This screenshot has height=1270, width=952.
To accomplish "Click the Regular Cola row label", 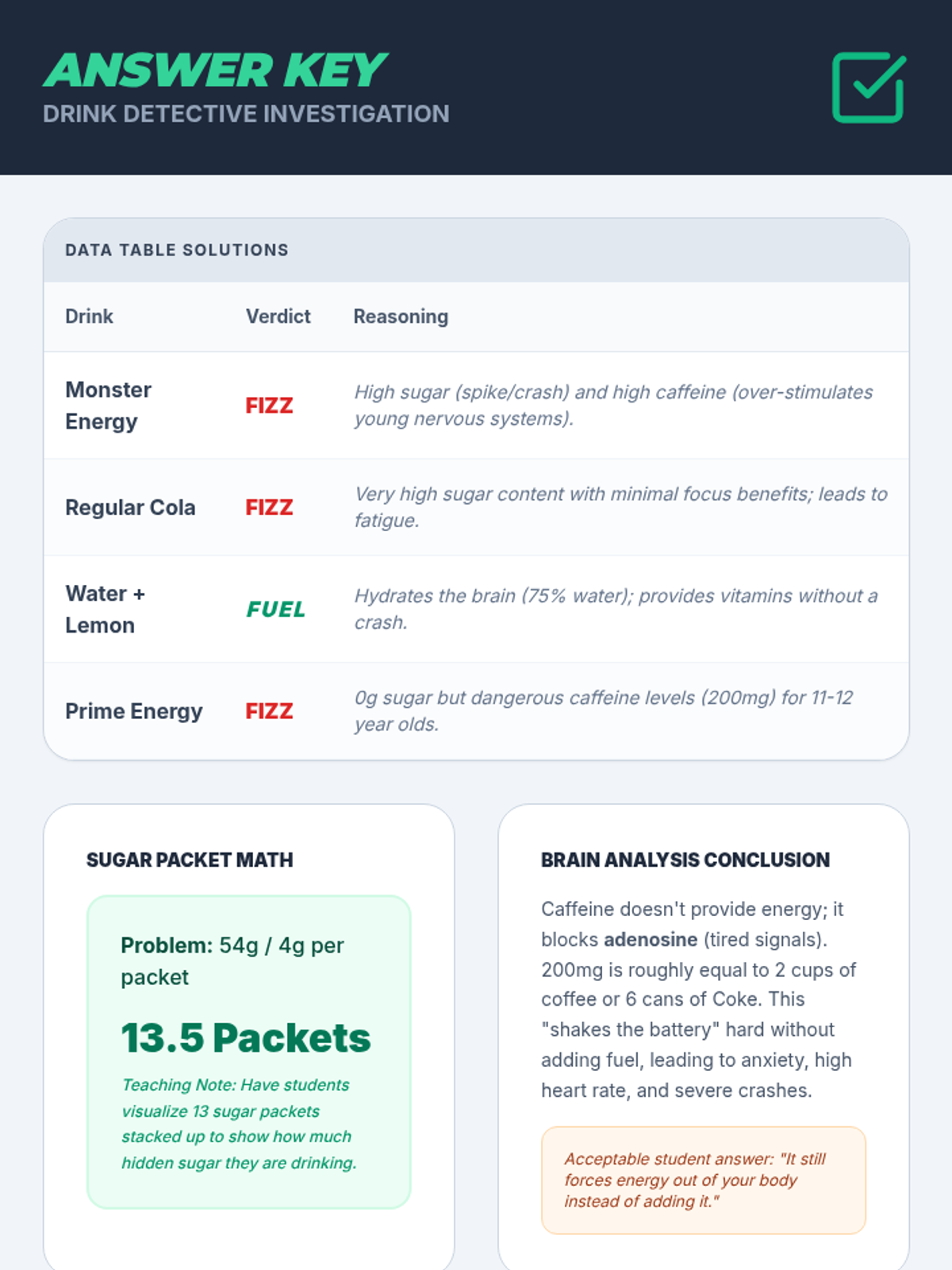I will click(x=130, y=507).
